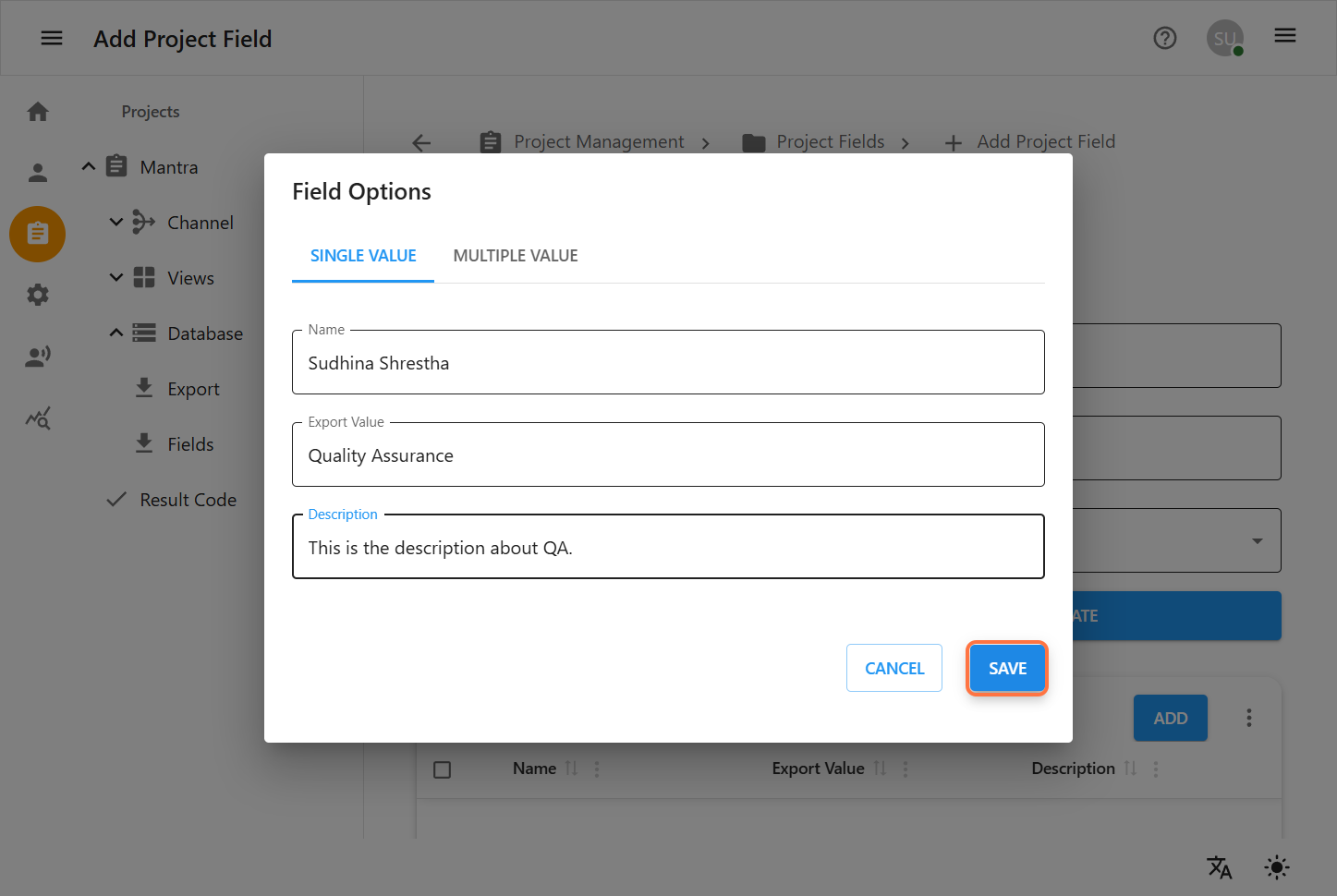Click the help question mark icon
1337x896 pixels.
pyautogui.click(x=1164, y=38)
